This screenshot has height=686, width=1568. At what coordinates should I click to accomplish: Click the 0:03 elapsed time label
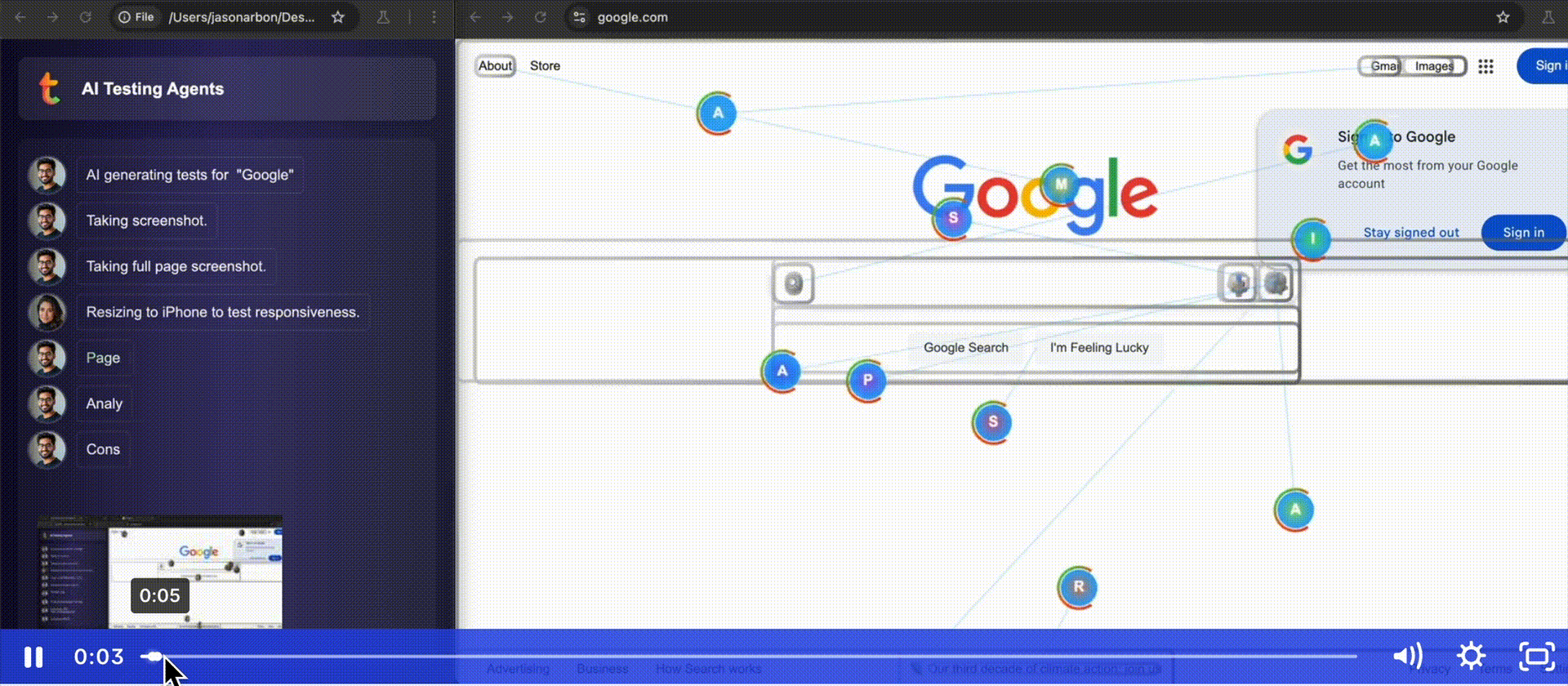(99, 657)
